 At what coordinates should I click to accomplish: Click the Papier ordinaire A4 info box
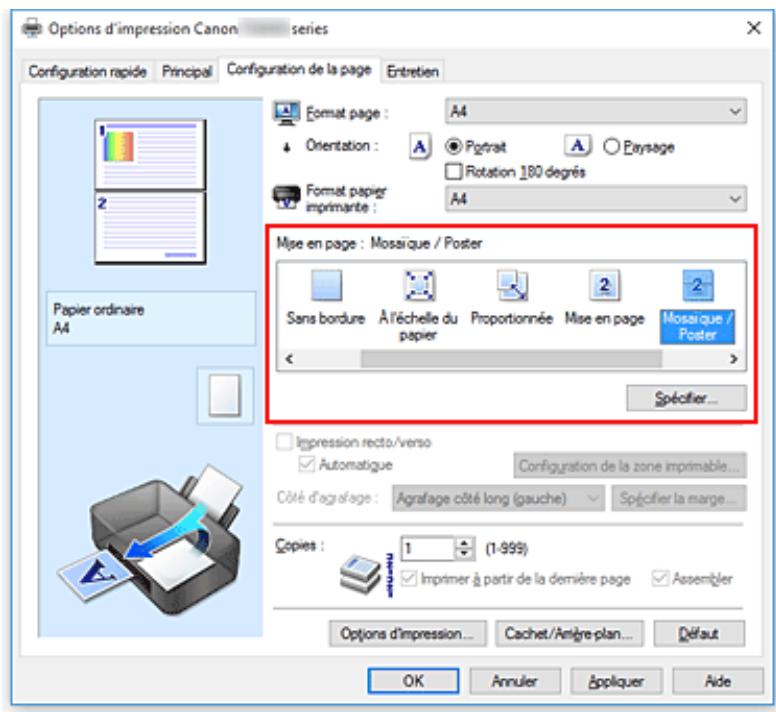click(x=151, y=318)
